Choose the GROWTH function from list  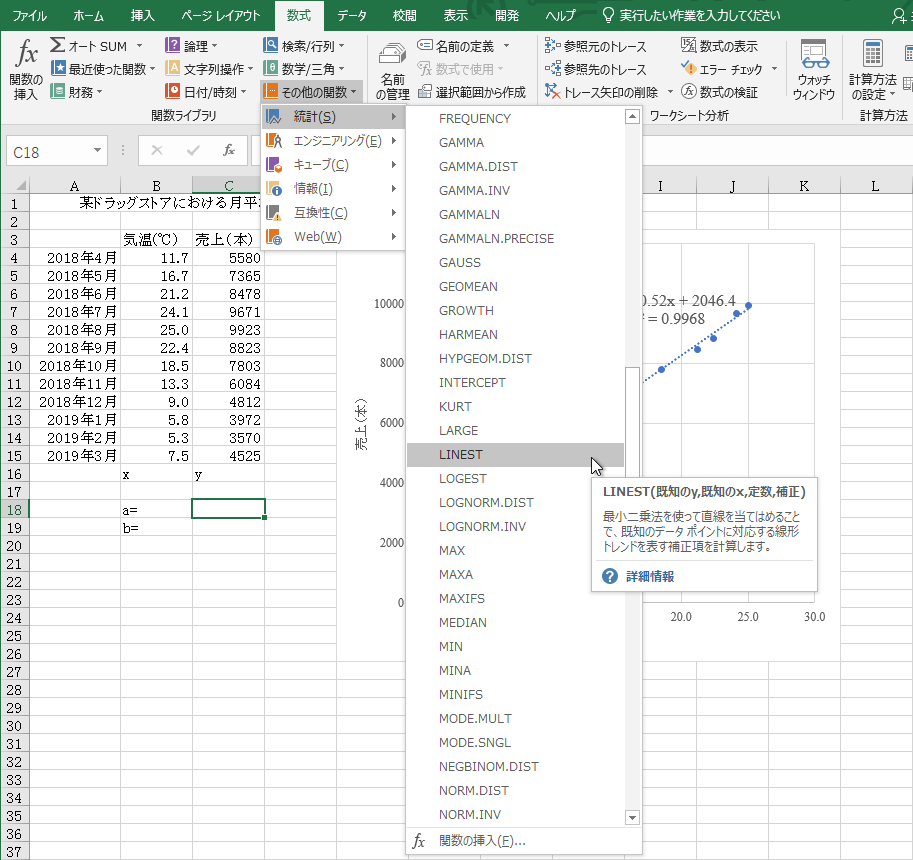pos(515,311)
